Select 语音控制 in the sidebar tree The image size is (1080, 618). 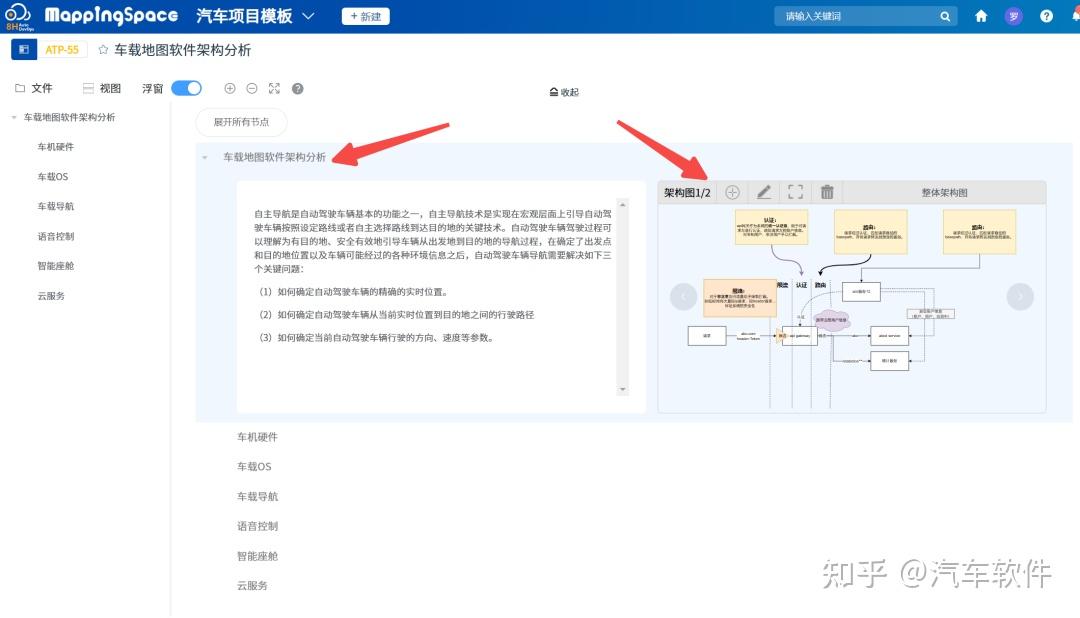pos(56,236)
